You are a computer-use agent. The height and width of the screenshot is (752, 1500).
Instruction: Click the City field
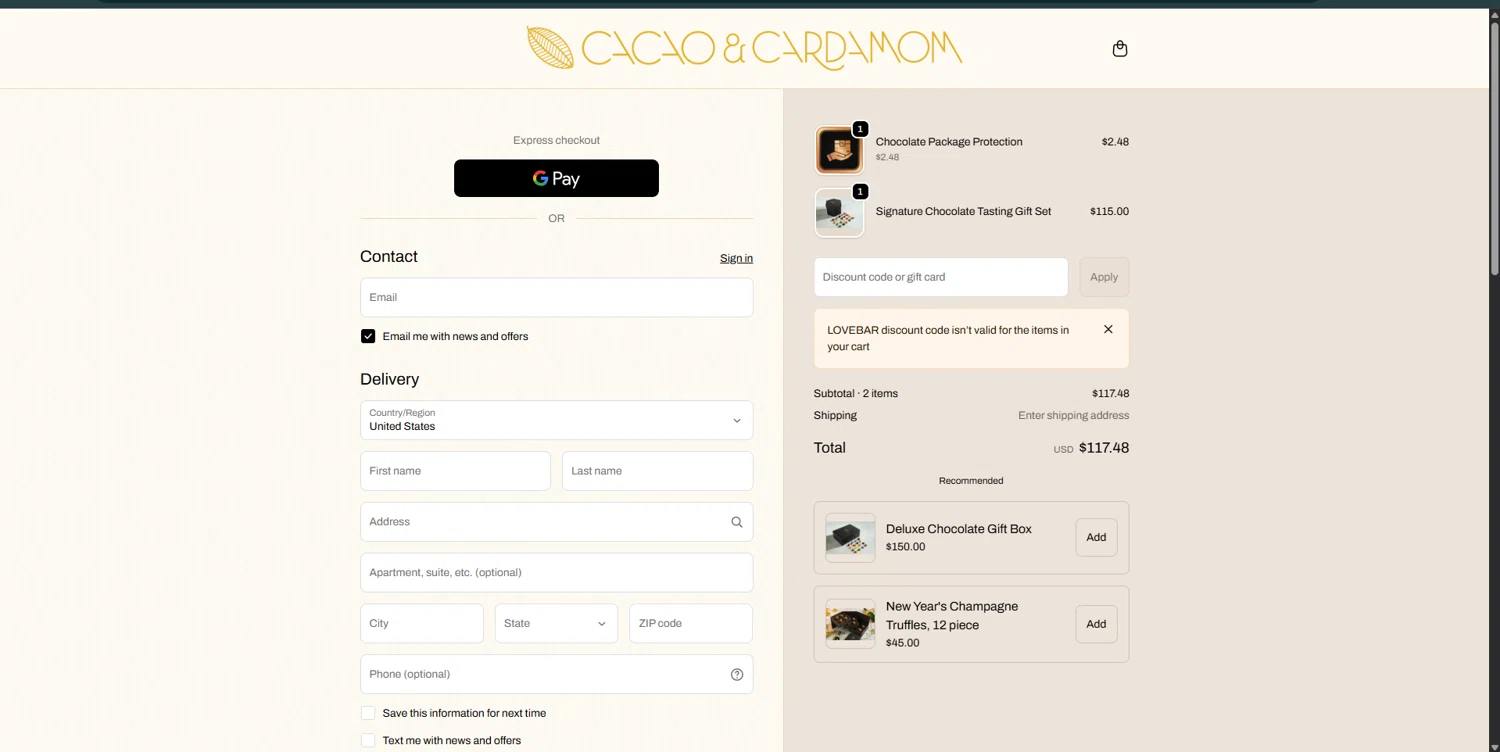point(422,623)
